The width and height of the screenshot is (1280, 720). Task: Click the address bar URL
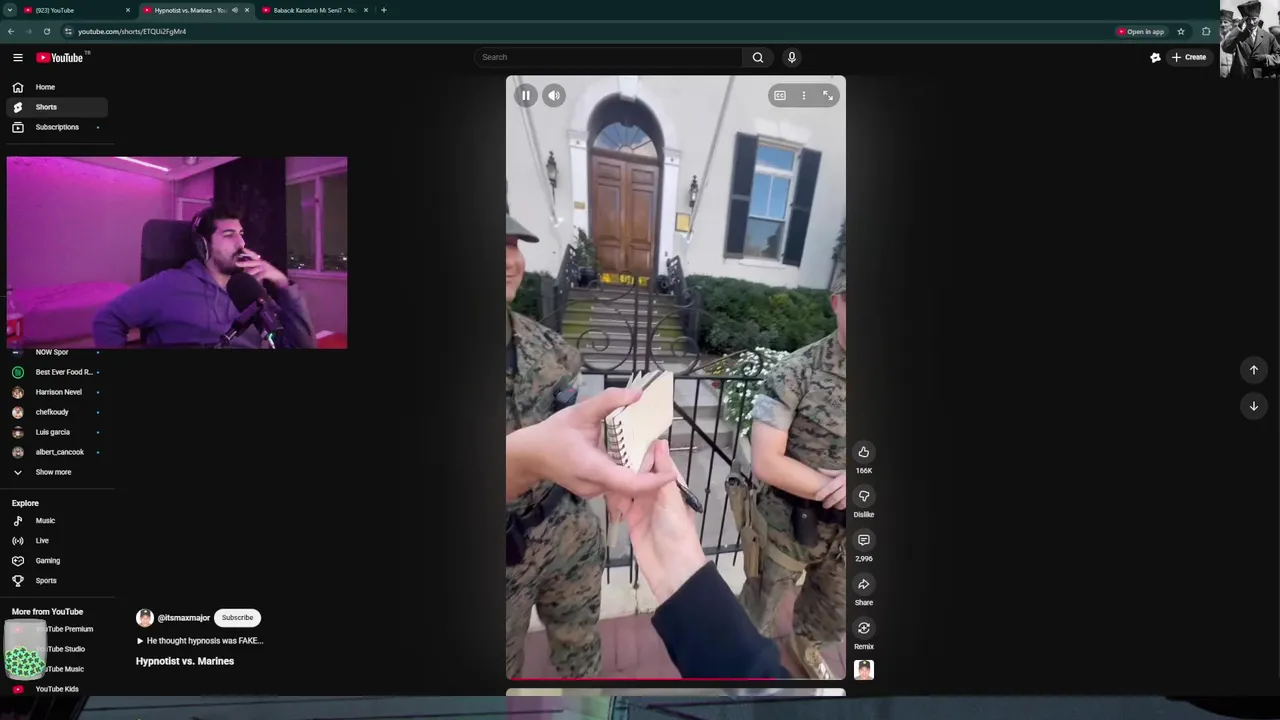pos(132,31)
